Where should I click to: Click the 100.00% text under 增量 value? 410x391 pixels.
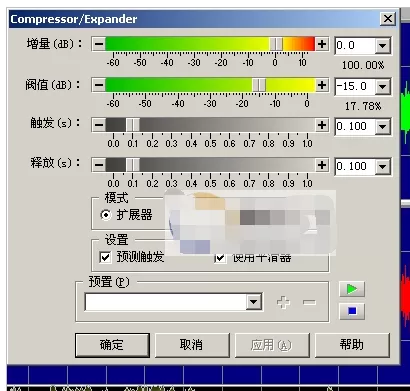[x=363, y=65]
